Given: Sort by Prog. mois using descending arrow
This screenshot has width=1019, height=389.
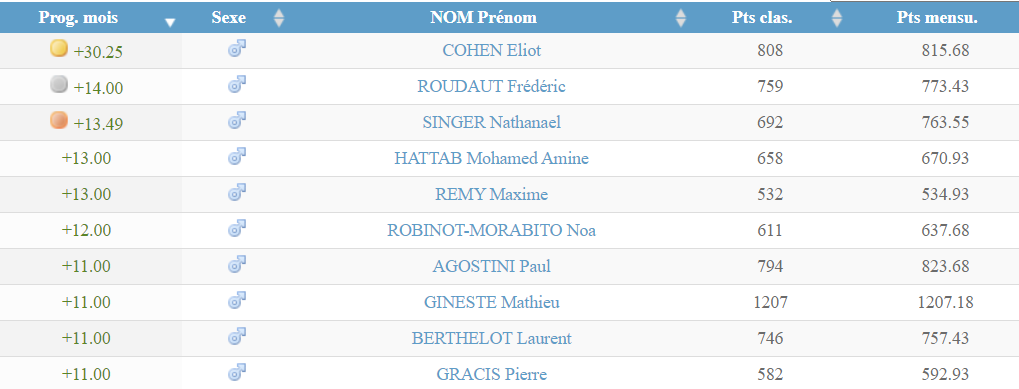Looking at the screenshot, I should [170, 23].
